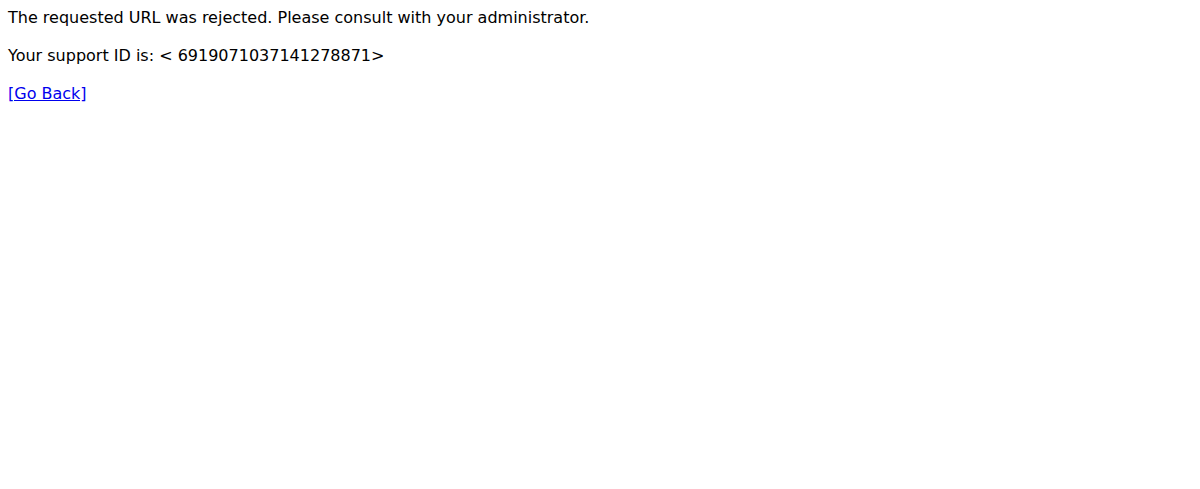Click the word "rejected" in the first line
This screenshot has height=489, width=1200.
pyautogui.click(x=236, y=18)
